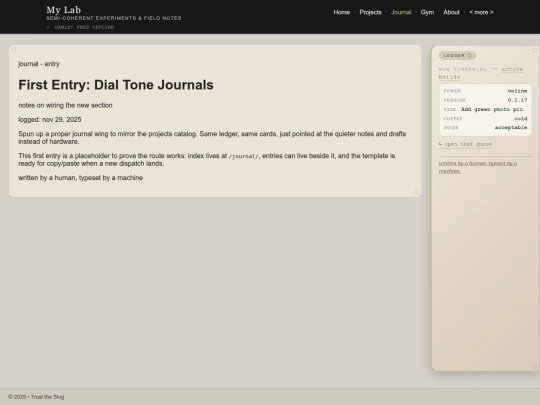Go to the Projects page
This screenshot has width=540, height=405.
[370, 12]
